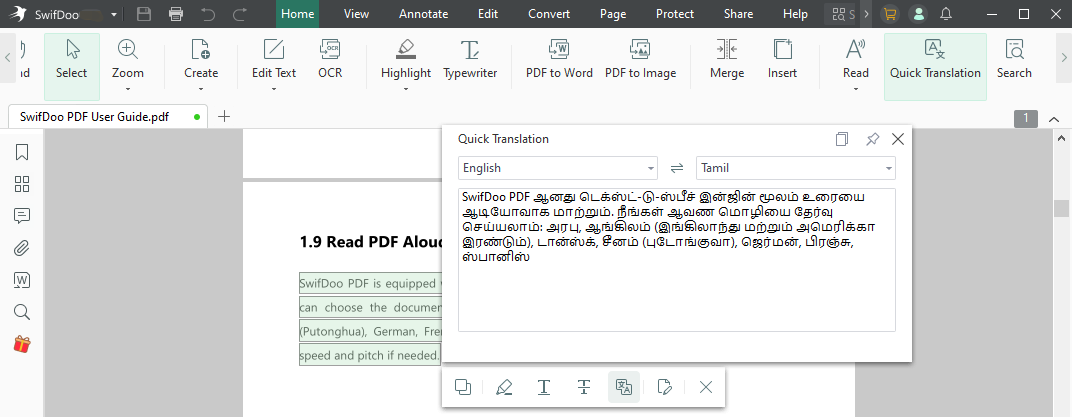Open the notifications bell icon
Screen dimensions: 1072x417
(946, 14)
